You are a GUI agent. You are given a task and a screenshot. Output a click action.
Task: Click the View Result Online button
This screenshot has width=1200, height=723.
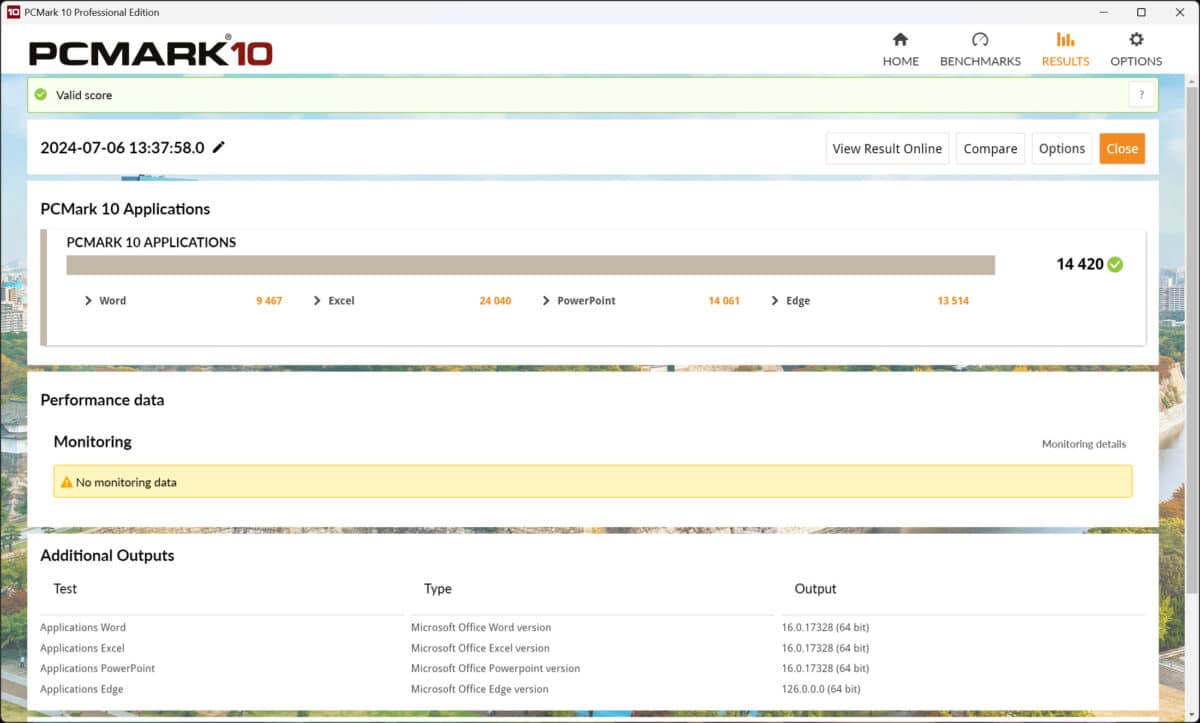pos(887,148)
